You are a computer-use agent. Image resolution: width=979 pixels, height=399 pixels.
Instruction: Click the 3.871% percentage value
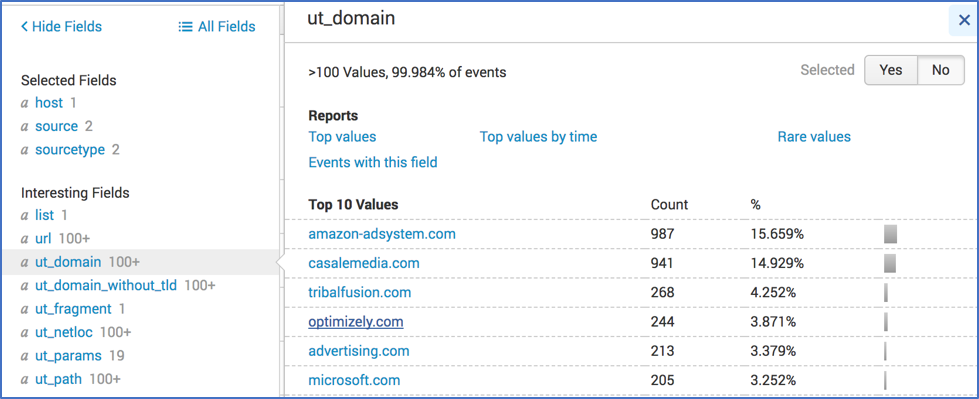click(x=773, y=322)
